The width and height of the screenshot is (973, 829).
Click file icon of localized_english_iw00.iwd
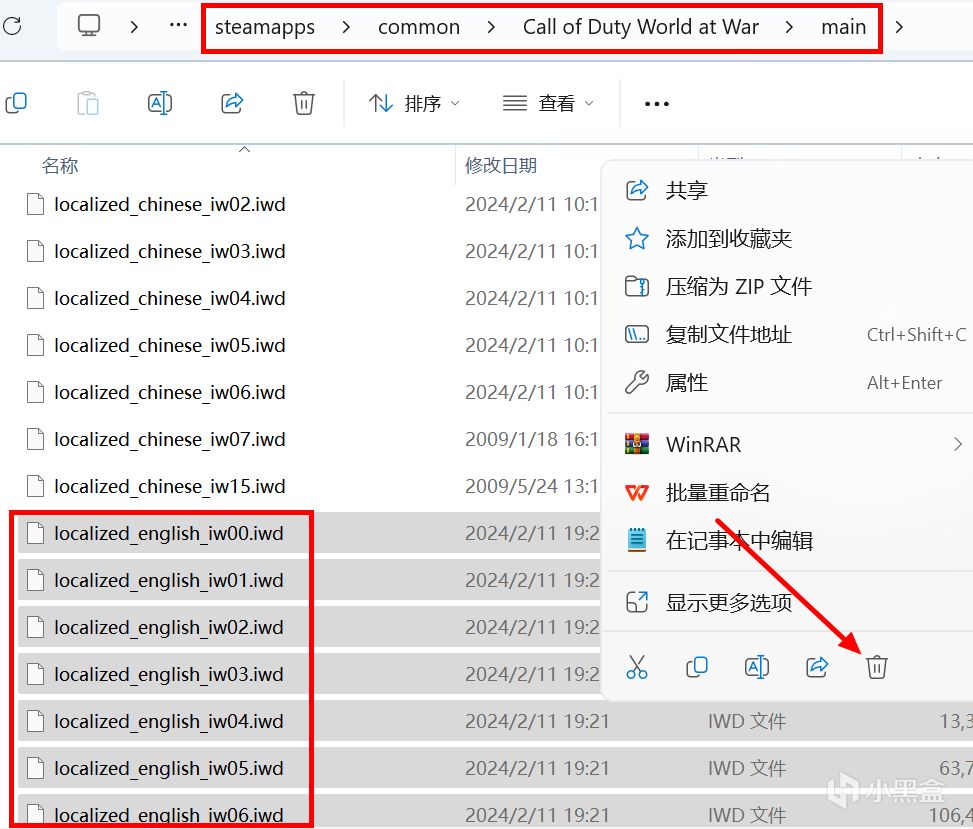coord(35,534)
